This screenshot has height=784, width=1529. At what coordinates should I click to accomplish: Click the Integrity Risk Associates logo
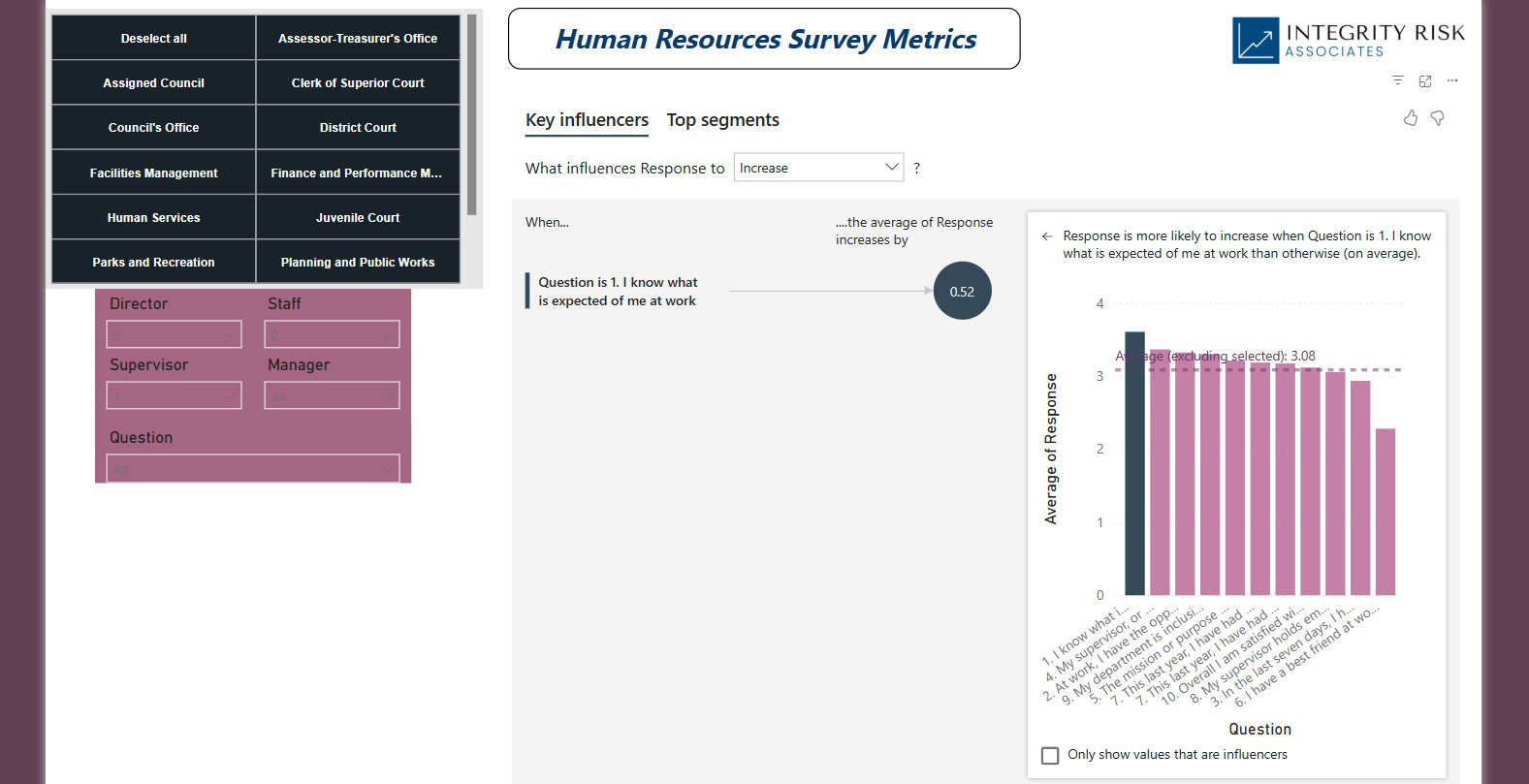(x=1348, y=41)
